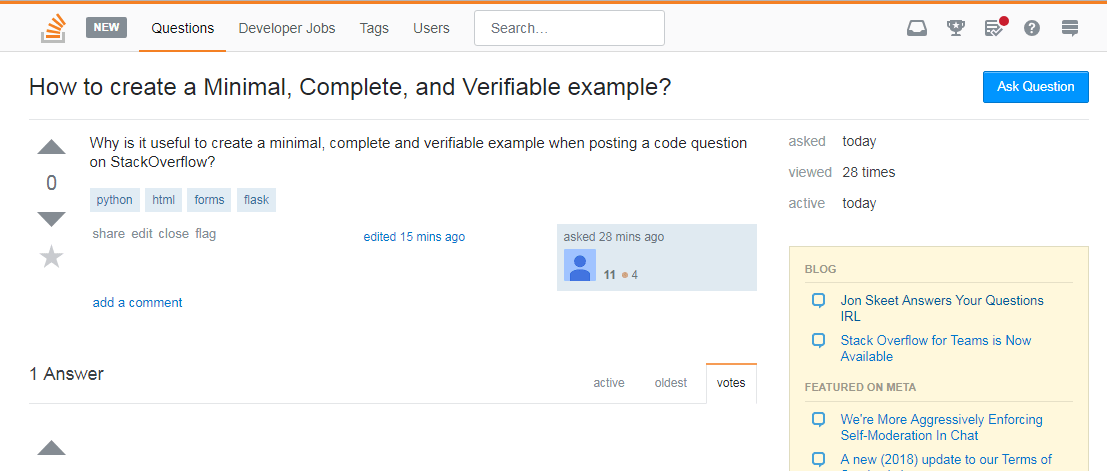Open the achievements trophy icon
The image size is (1107, 471).
[x=956, y=28]
